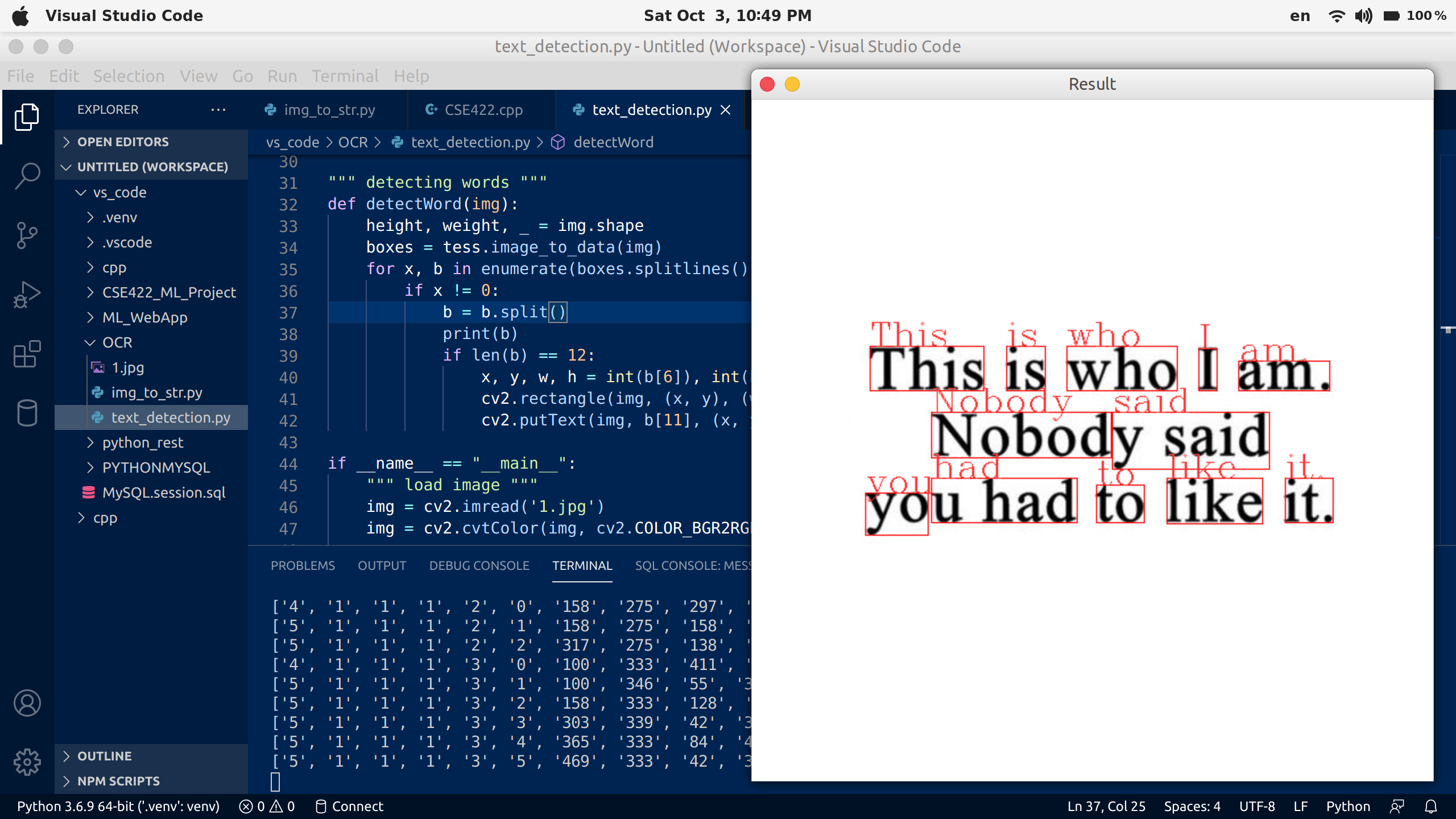The image size is (1456, 819).
Task: Expand the CSE422_ML_Project folder
Action: (x=169, y=292)
